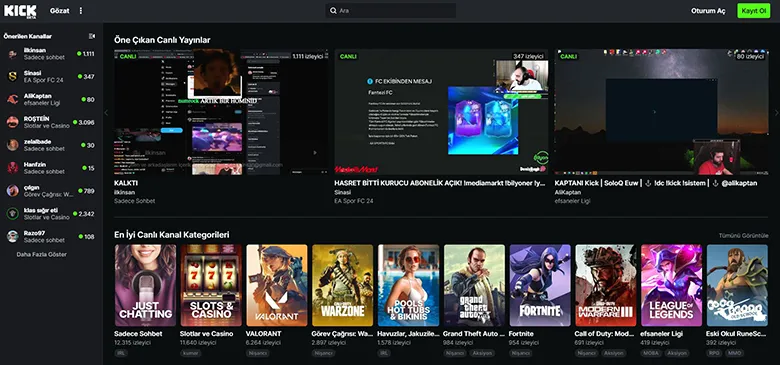Click Nişancı tag under VALORANT
Screen dimensions: 780x365
(258, 353)
